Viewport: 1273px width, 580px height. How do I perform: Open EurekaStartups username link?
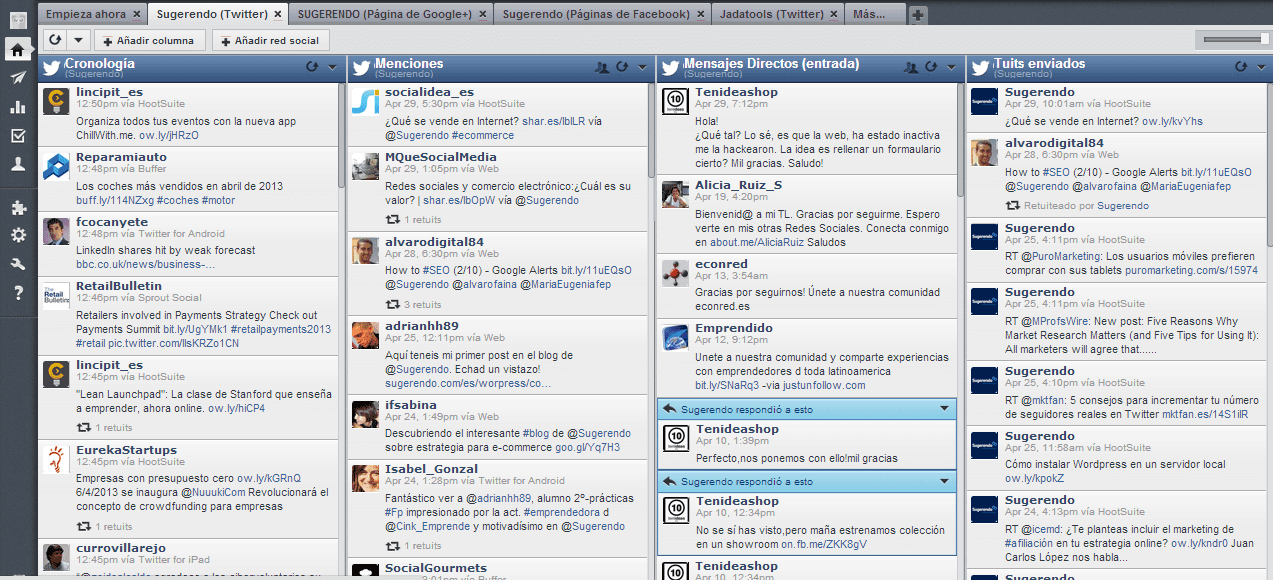point(126,450)
